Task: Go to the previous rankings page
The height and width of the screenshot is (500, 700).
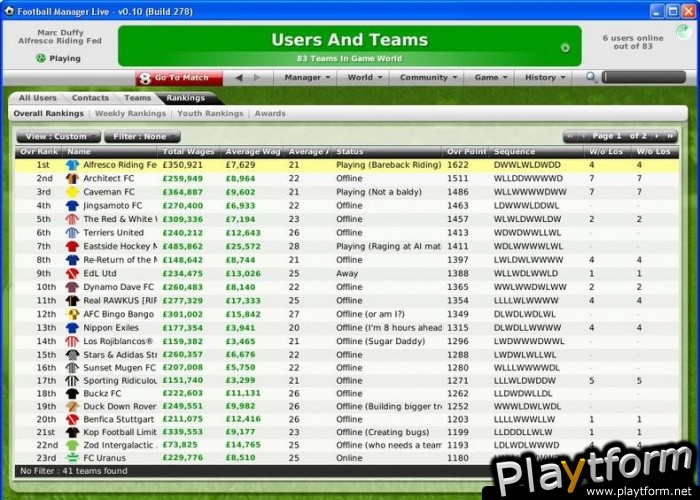Action: [x=583, y=136]
